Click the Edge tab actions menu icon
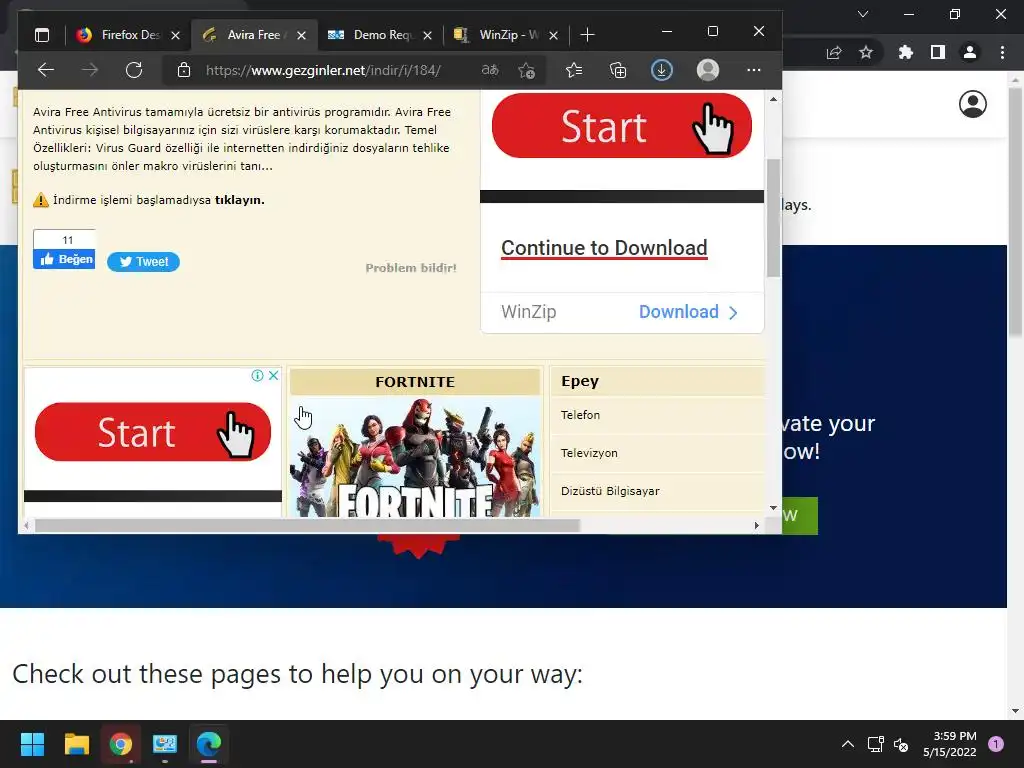 [x=42, y=35]
